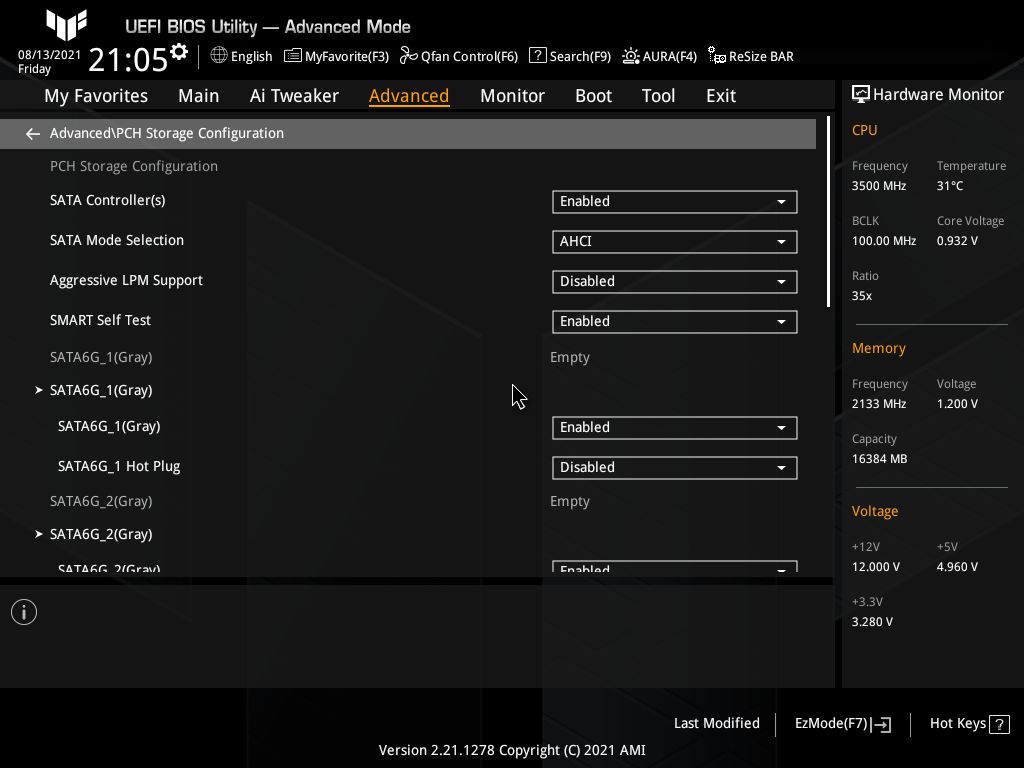Click the info circle icon
This screenshot has width=1024, height=768.
tap(24, 612)
